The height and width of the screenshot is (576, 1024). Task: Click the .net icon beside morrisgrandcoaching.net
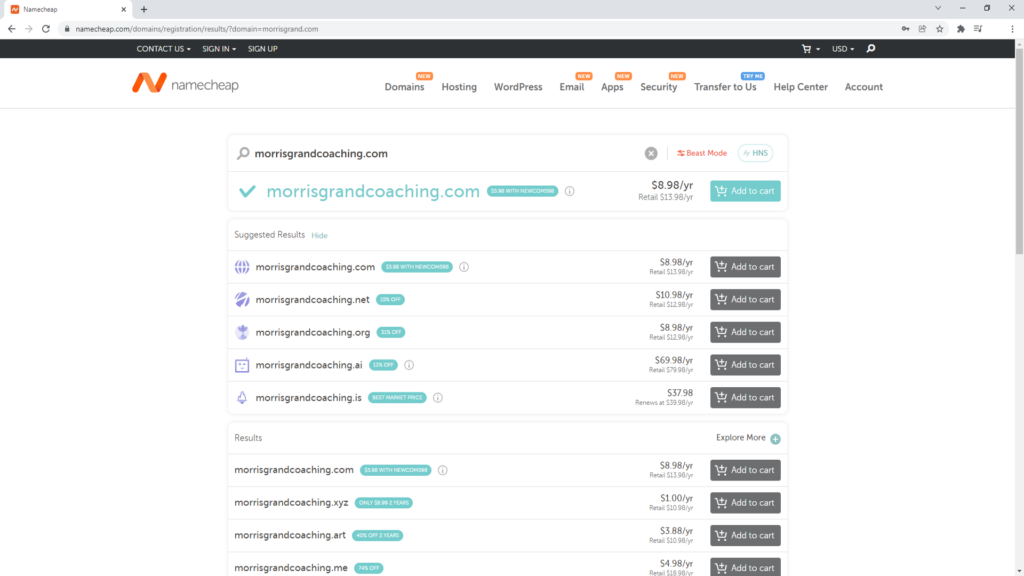coord(242,300)
